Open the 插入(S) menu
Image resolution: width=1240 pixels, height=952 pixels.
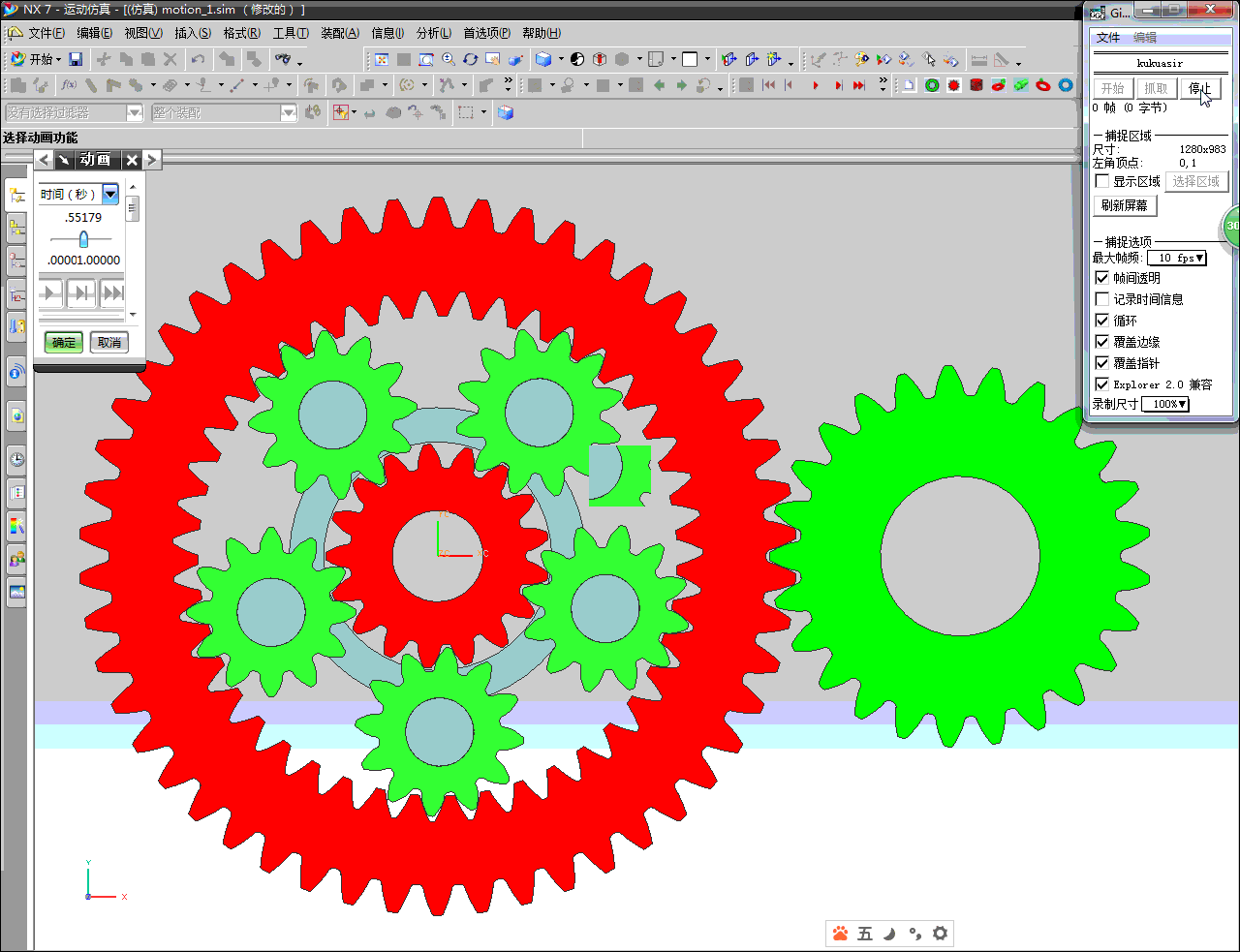(193, 33)
